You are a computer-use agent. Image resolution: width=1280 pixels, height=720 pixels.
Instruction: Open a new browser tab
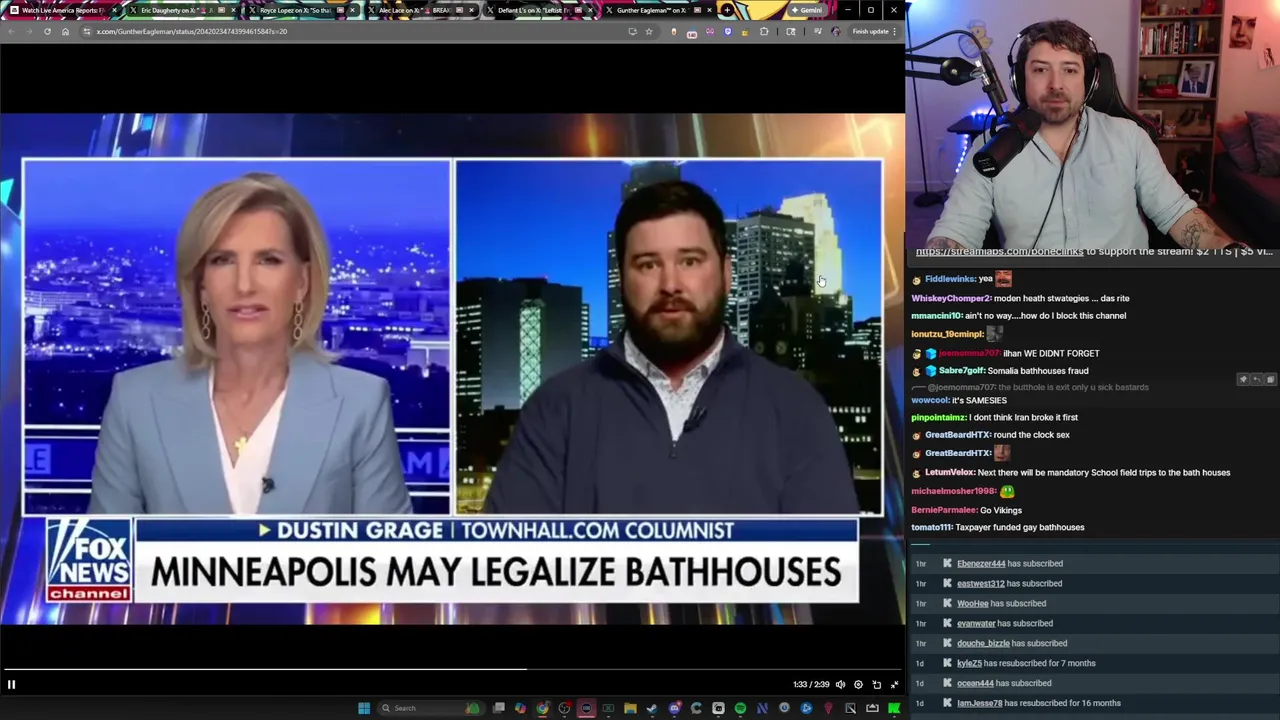click(x=727, y=10)
